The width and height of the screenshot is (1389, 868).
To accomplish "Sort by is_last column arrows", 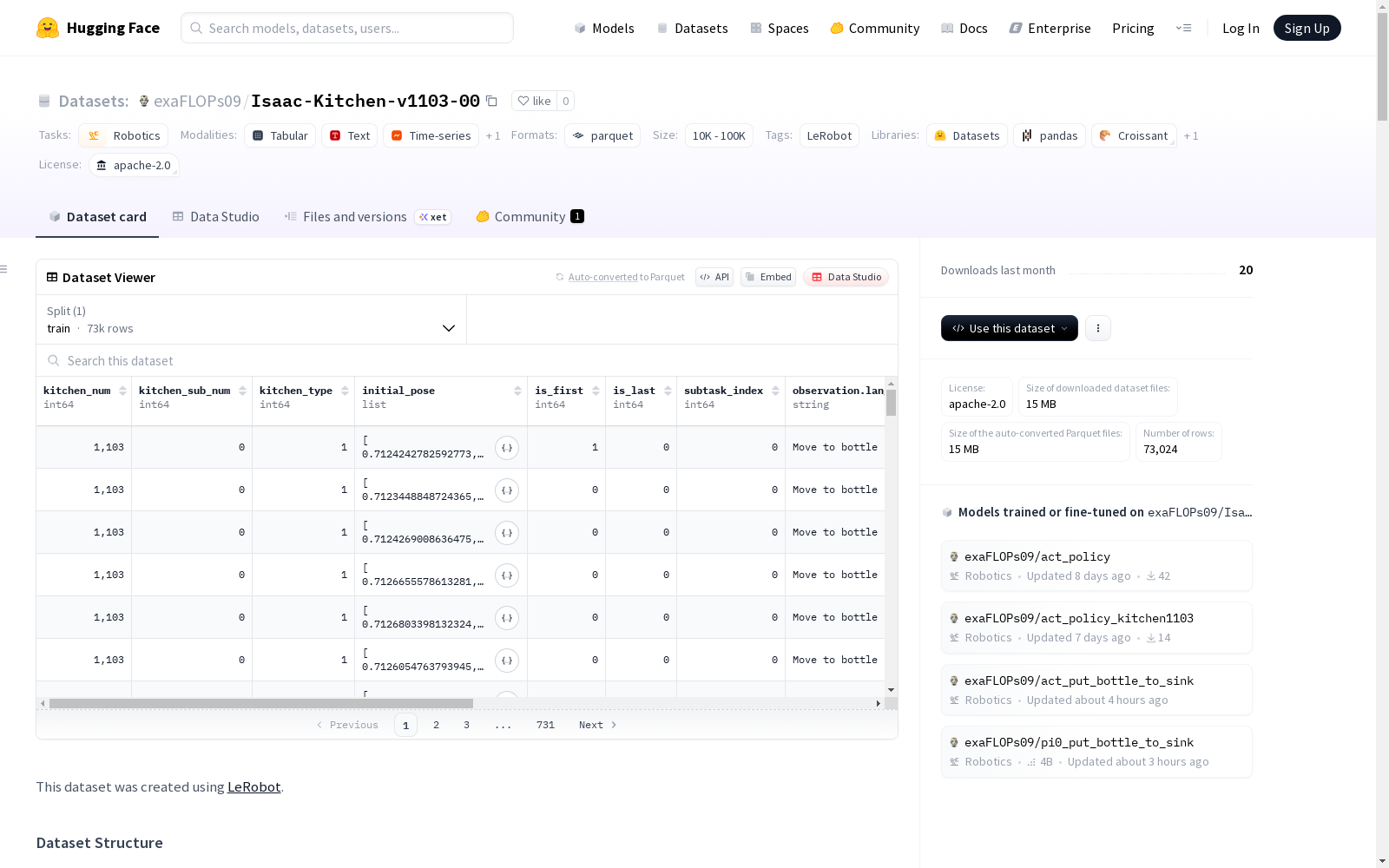I will pos(668,391).
